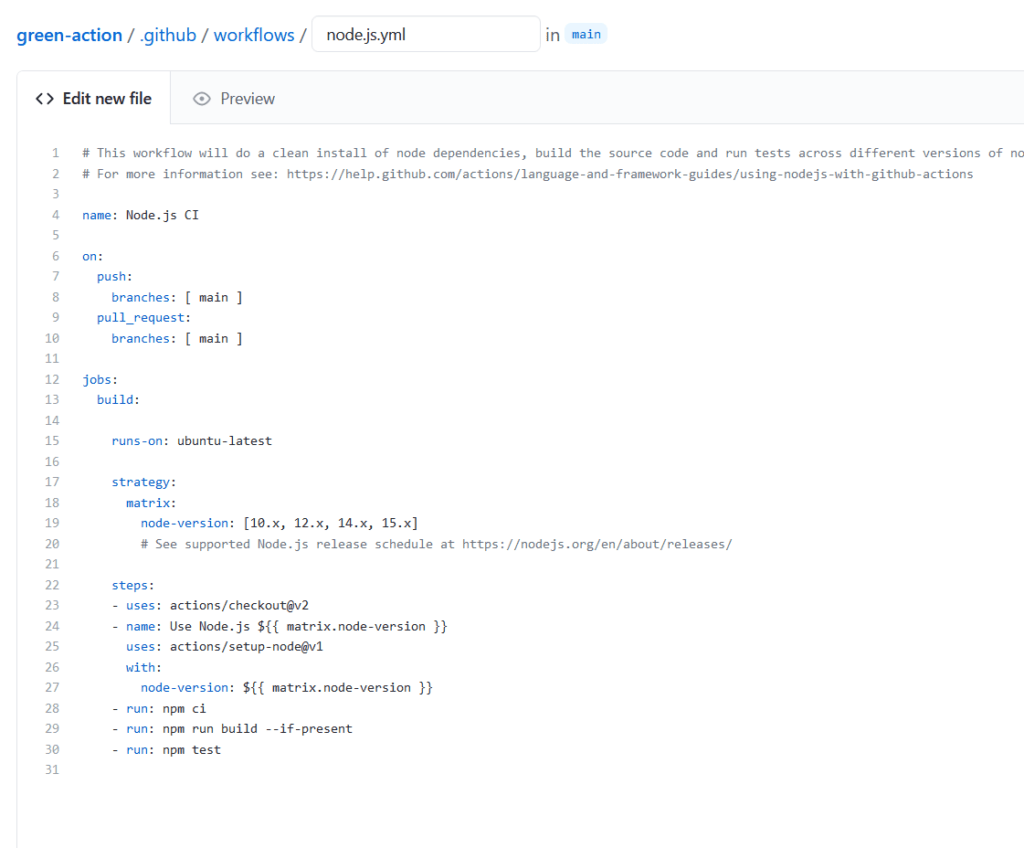Viewport: 1024px width, 848px height.
Task: Click the nodejs.org releases URL comment
Action: click(x=596, y=544)
